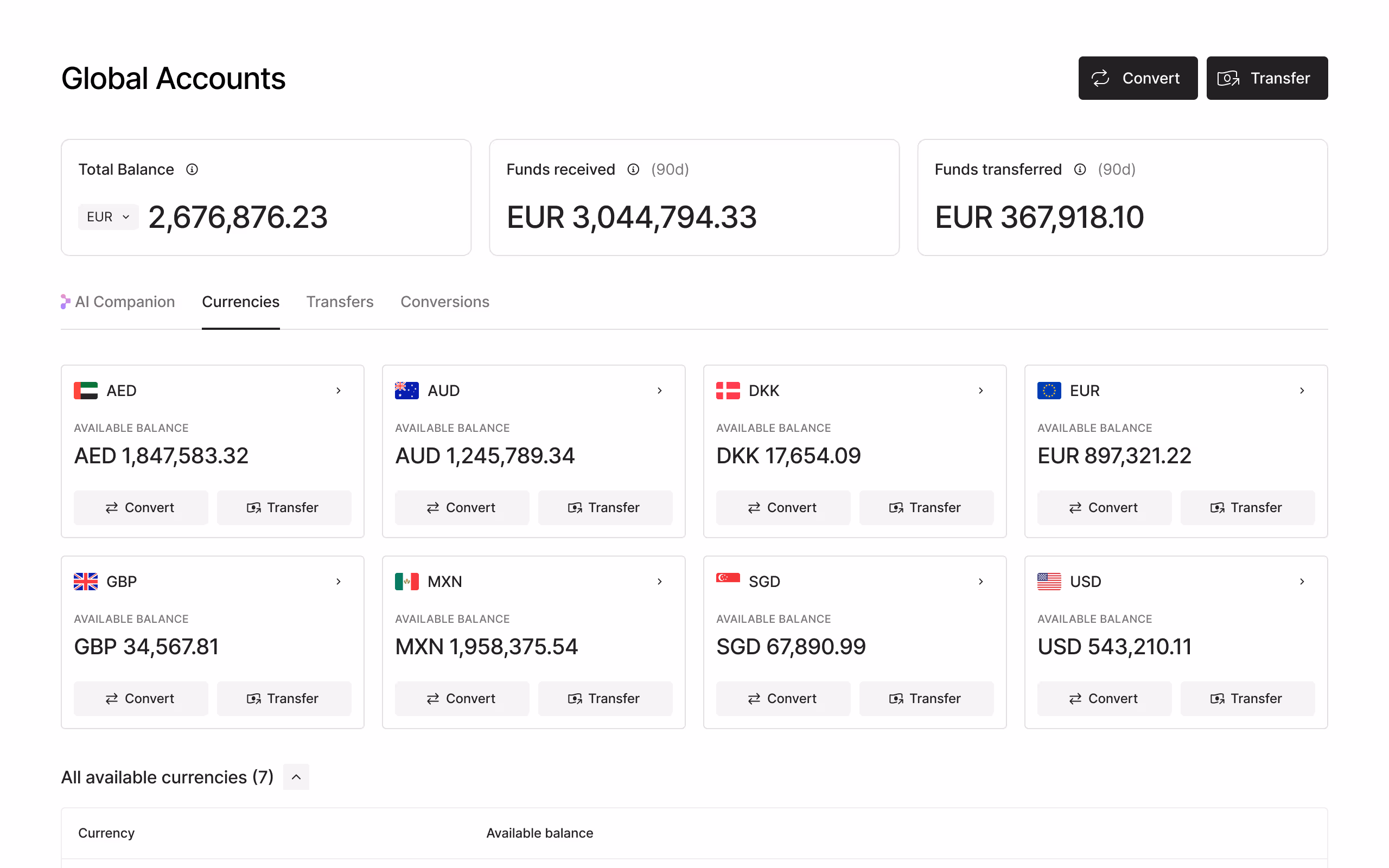This screenshot has height=868, width=1389.
Task: Open the EUR total balance currency dropdown
Action: pos(109,217)
